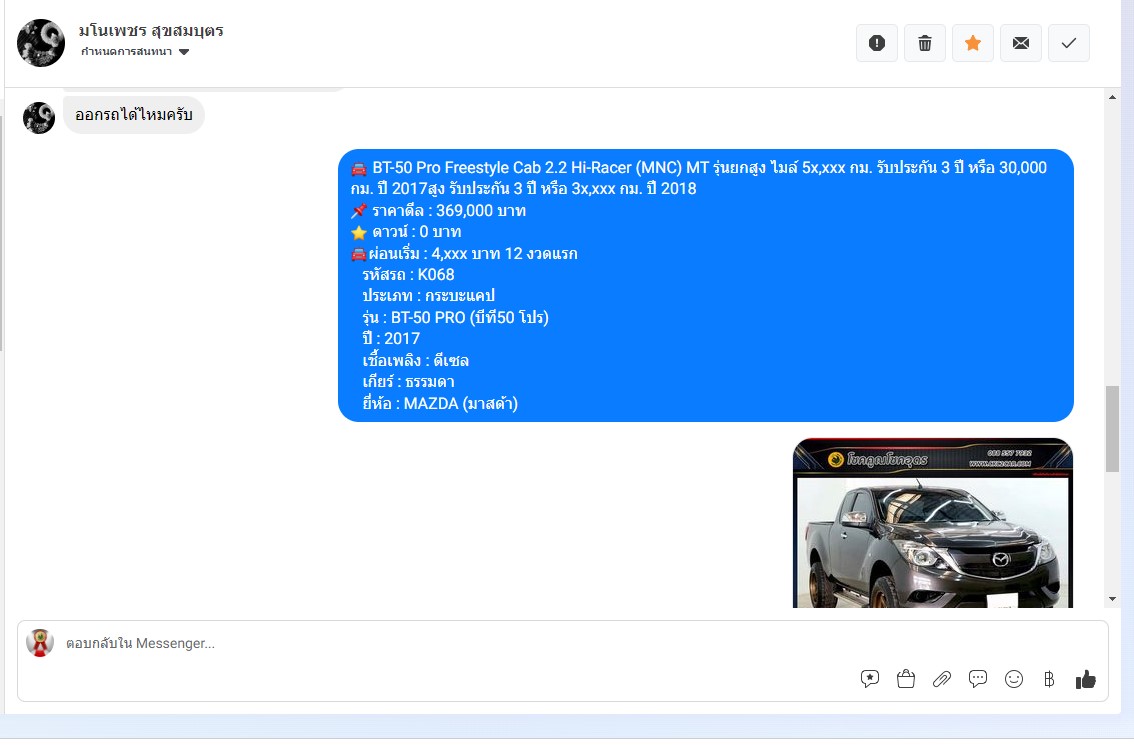Click scroll up arrow of chat
Viewport: 1134px width, 745px height.
1112,97
